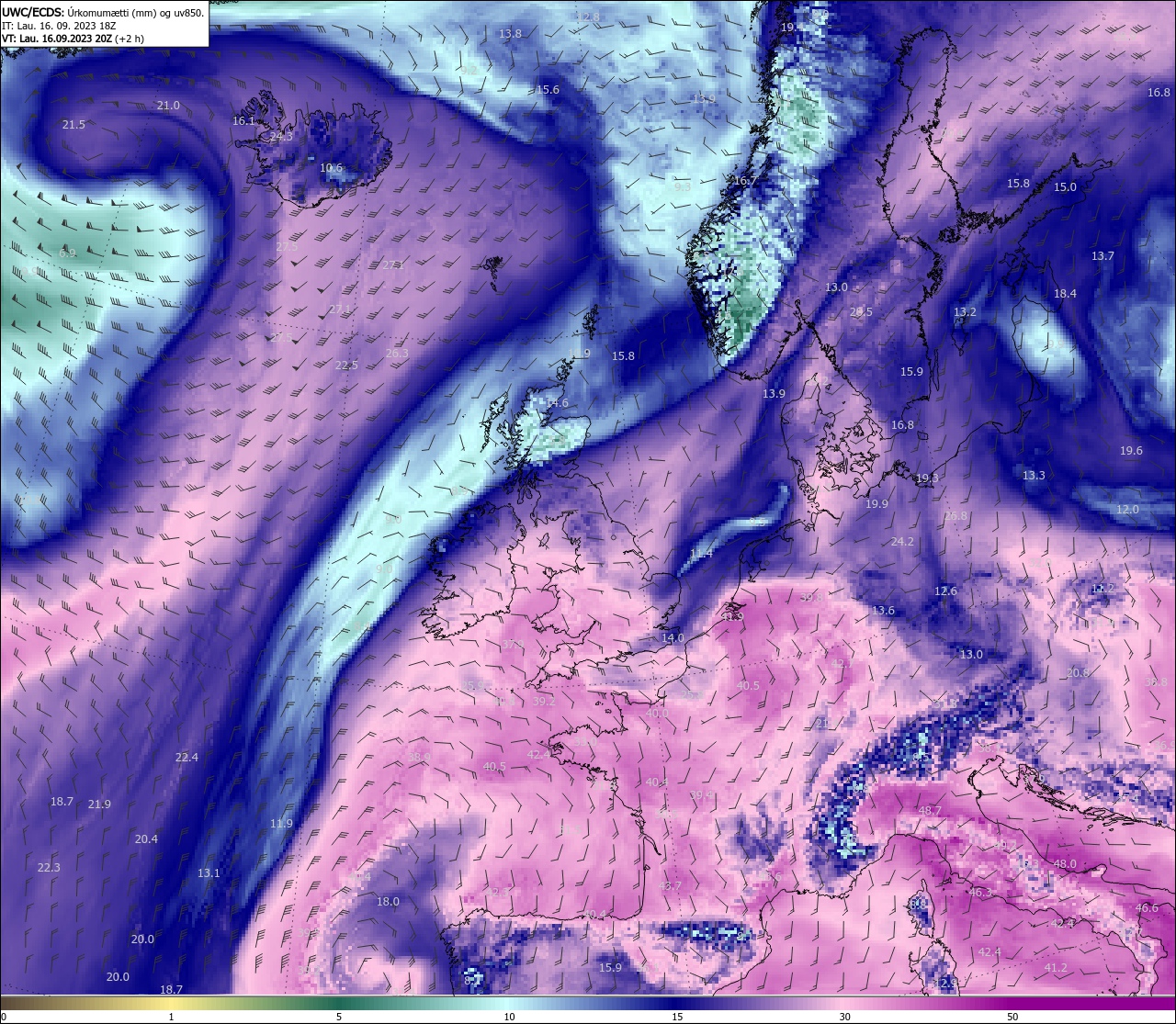The image size is (1176, 1024).
Task: Click the color scale label 50
Action: (1012, 1017)
